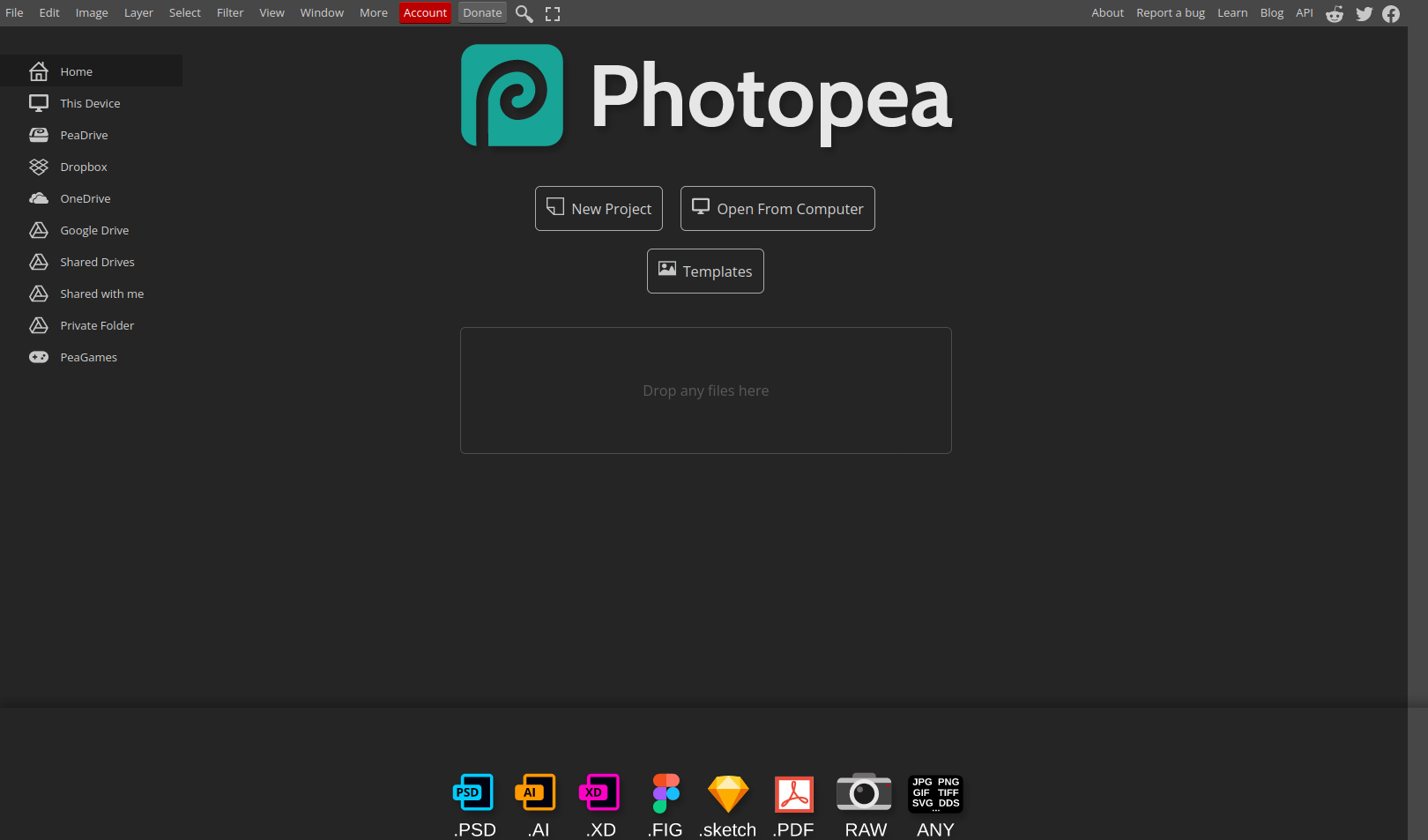This screenshot has width=1428, height=840.
Task: Click the Google Drive triangle icon
Action: click(x=39, y=230)
